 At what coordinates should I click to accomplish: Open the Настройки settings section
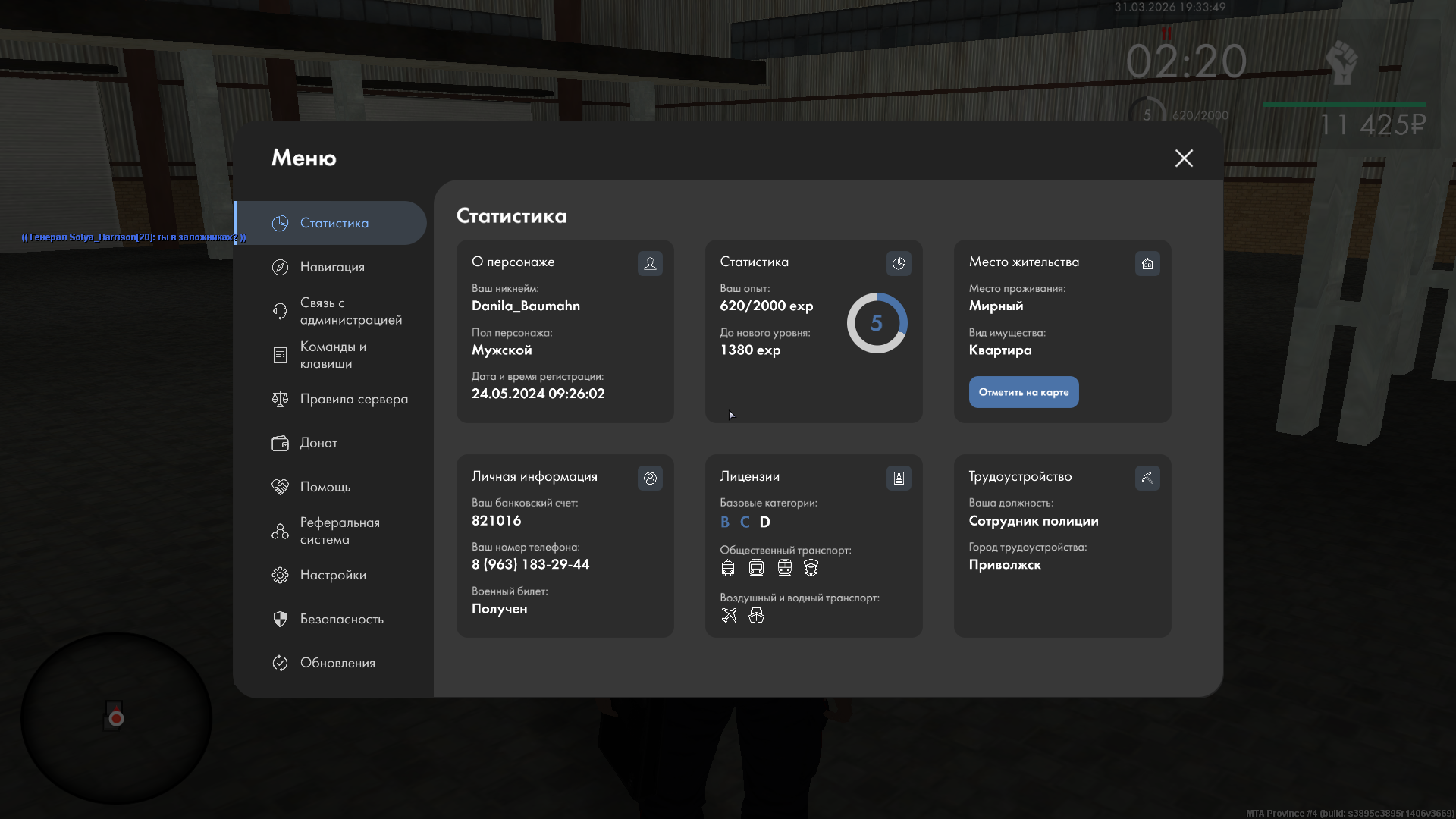click(333, 575)
